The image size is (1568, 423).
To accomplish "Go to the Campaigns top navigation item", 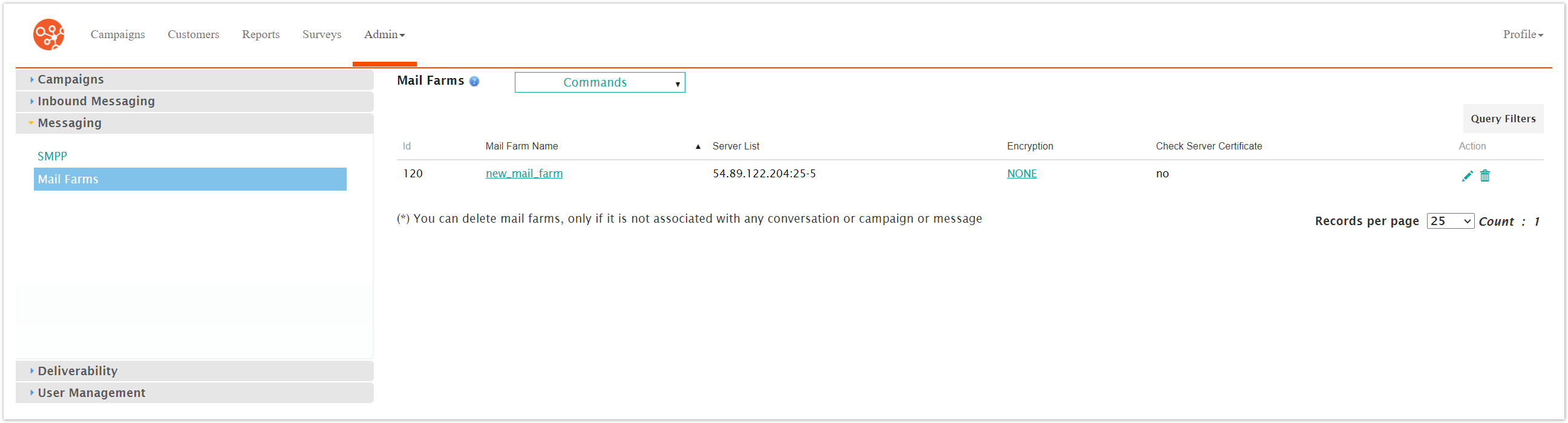I will [117, 34].
